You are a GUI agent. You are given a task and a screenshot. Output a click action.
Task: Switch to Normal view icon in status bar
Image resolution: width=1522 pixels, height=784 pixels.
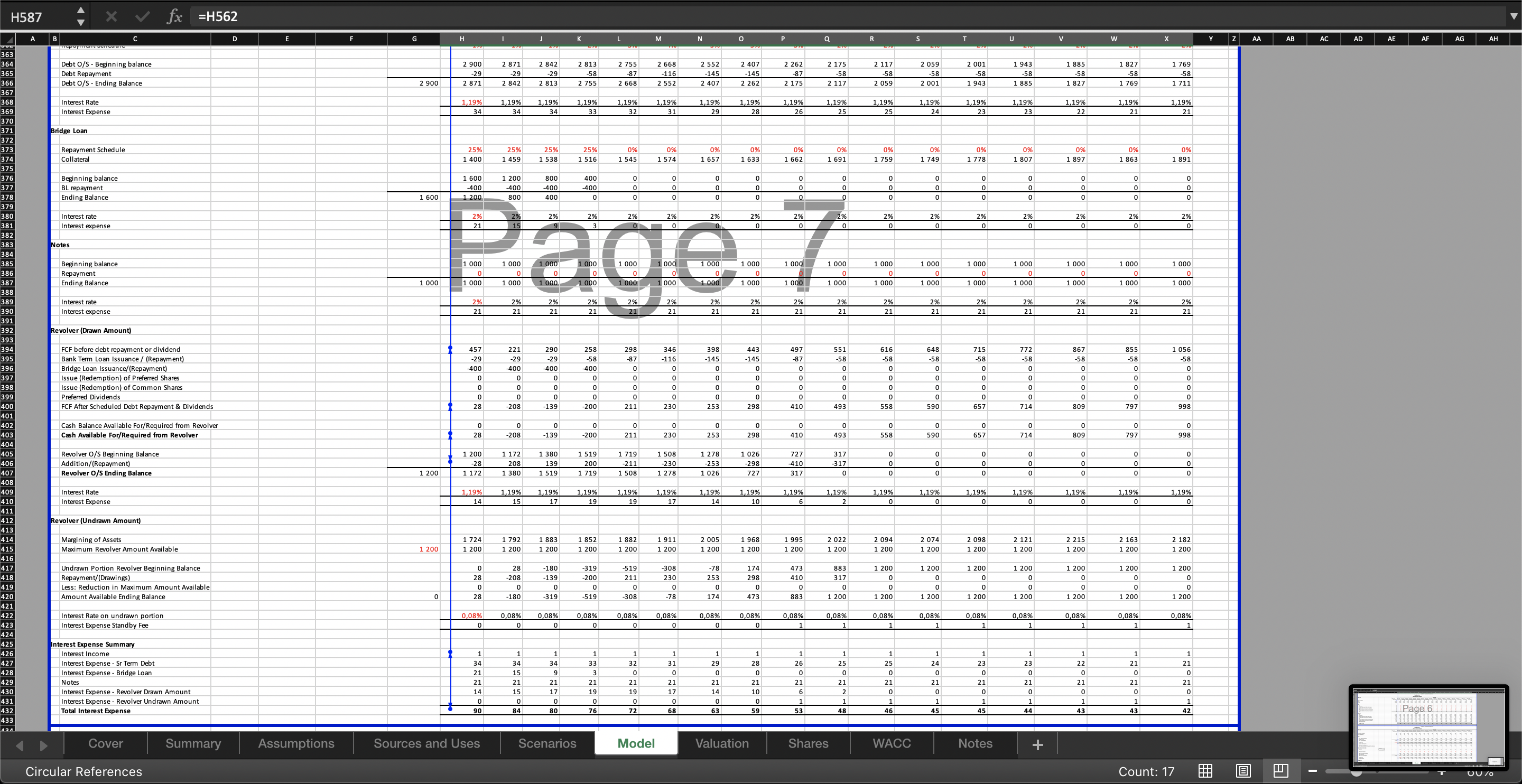(1205, 771)
